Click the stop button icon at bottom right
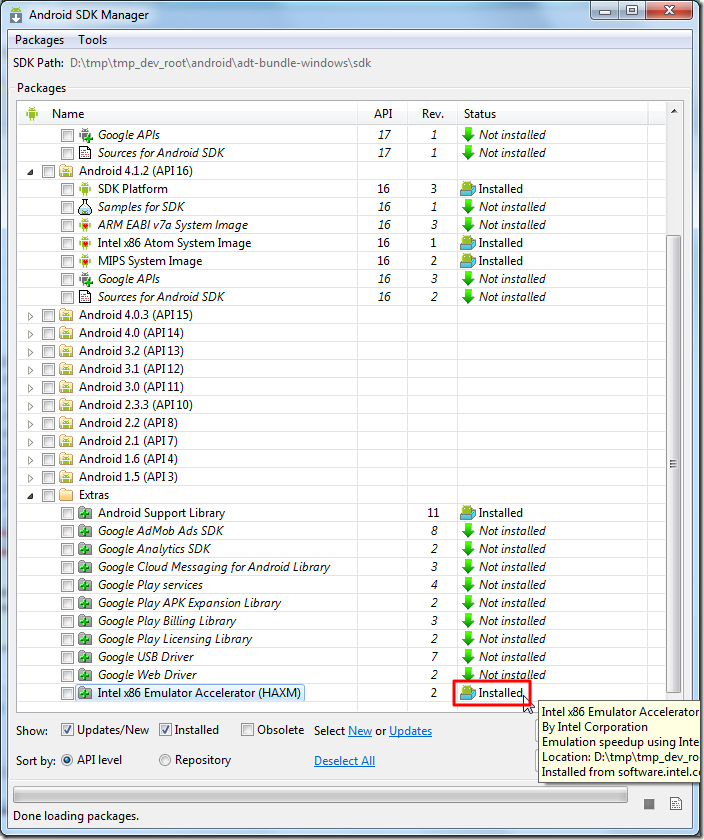Viewport: 704px width, 840px height. point(649,803)
